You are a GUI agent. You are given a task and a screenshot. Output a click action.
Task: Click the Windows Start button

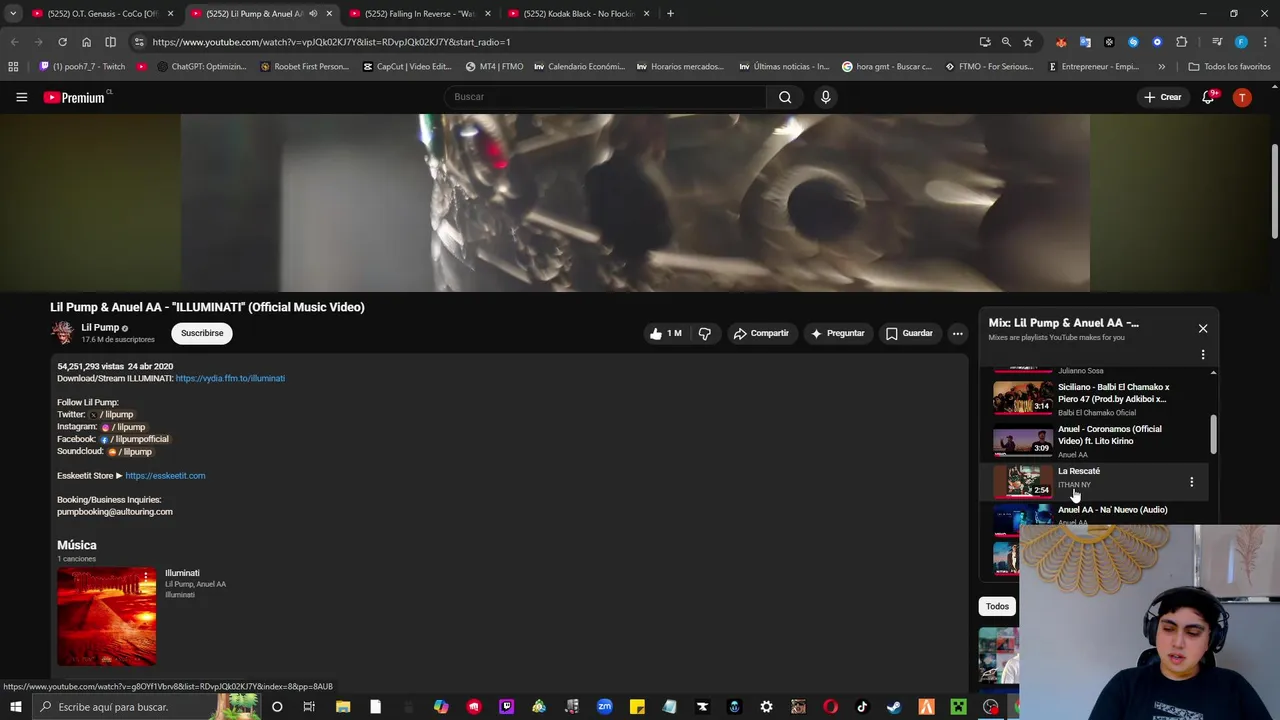point(15,707)
